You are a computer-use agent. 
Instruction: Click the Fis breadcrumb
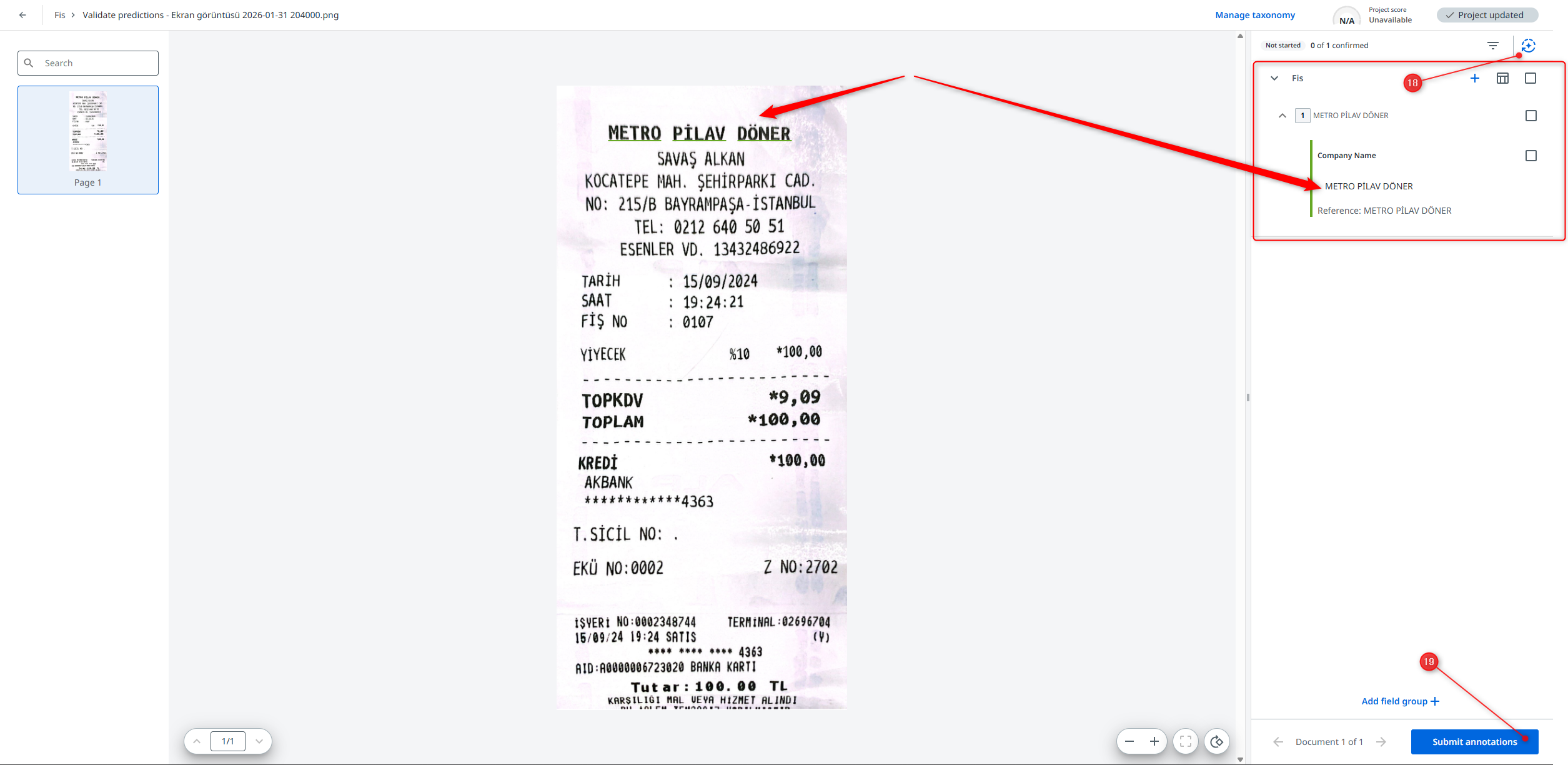(x=60, y=15)
